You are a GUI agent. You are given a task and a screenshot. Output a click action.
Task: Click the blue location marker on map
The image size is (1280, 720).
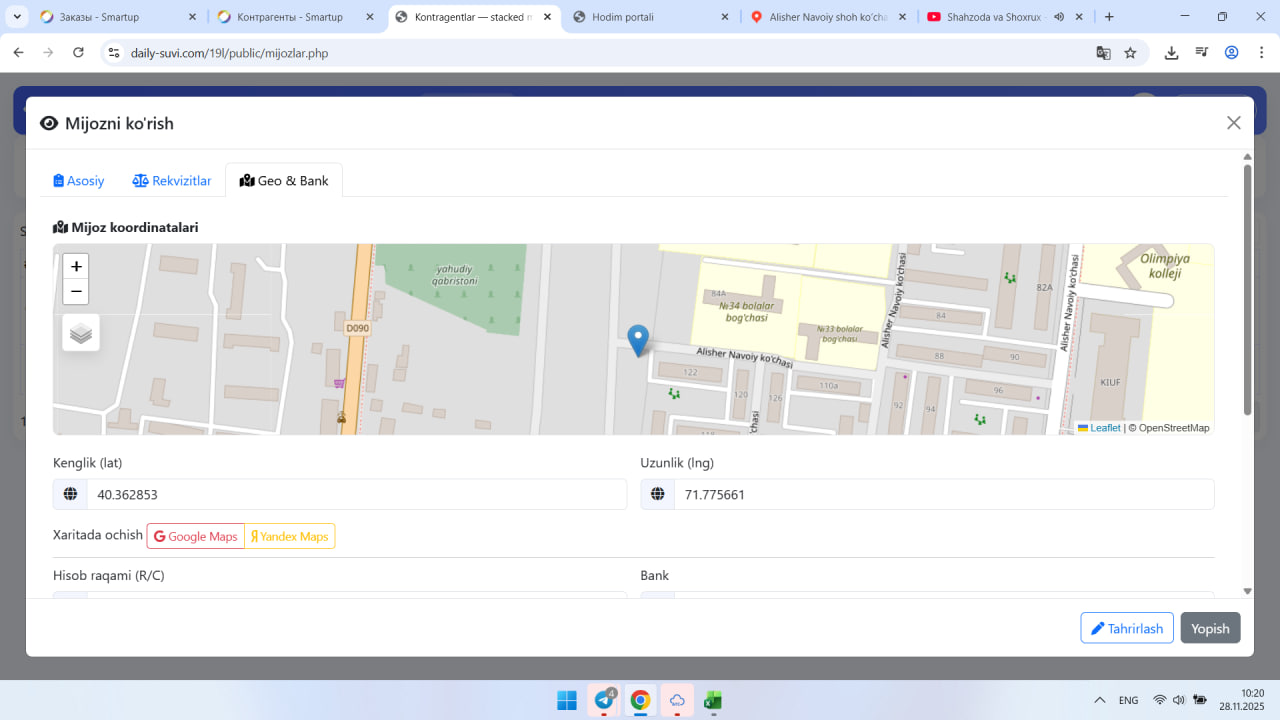(x=637, y=341)
